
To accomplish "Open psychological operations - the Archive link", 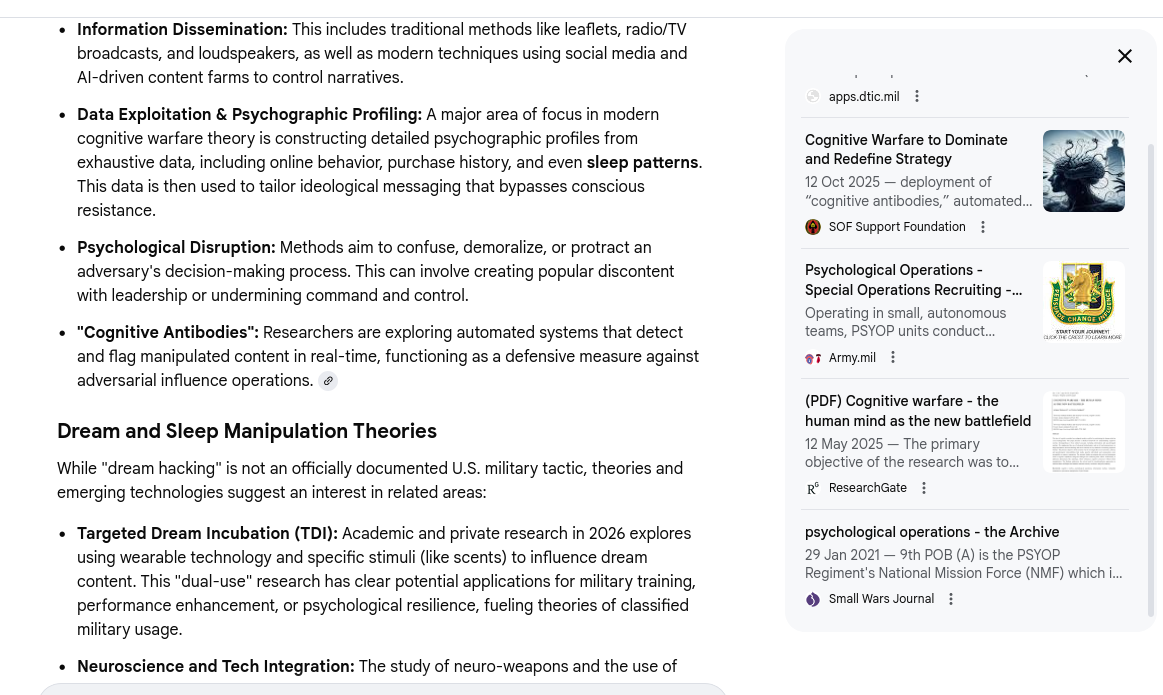I will (x=931, y=533).
